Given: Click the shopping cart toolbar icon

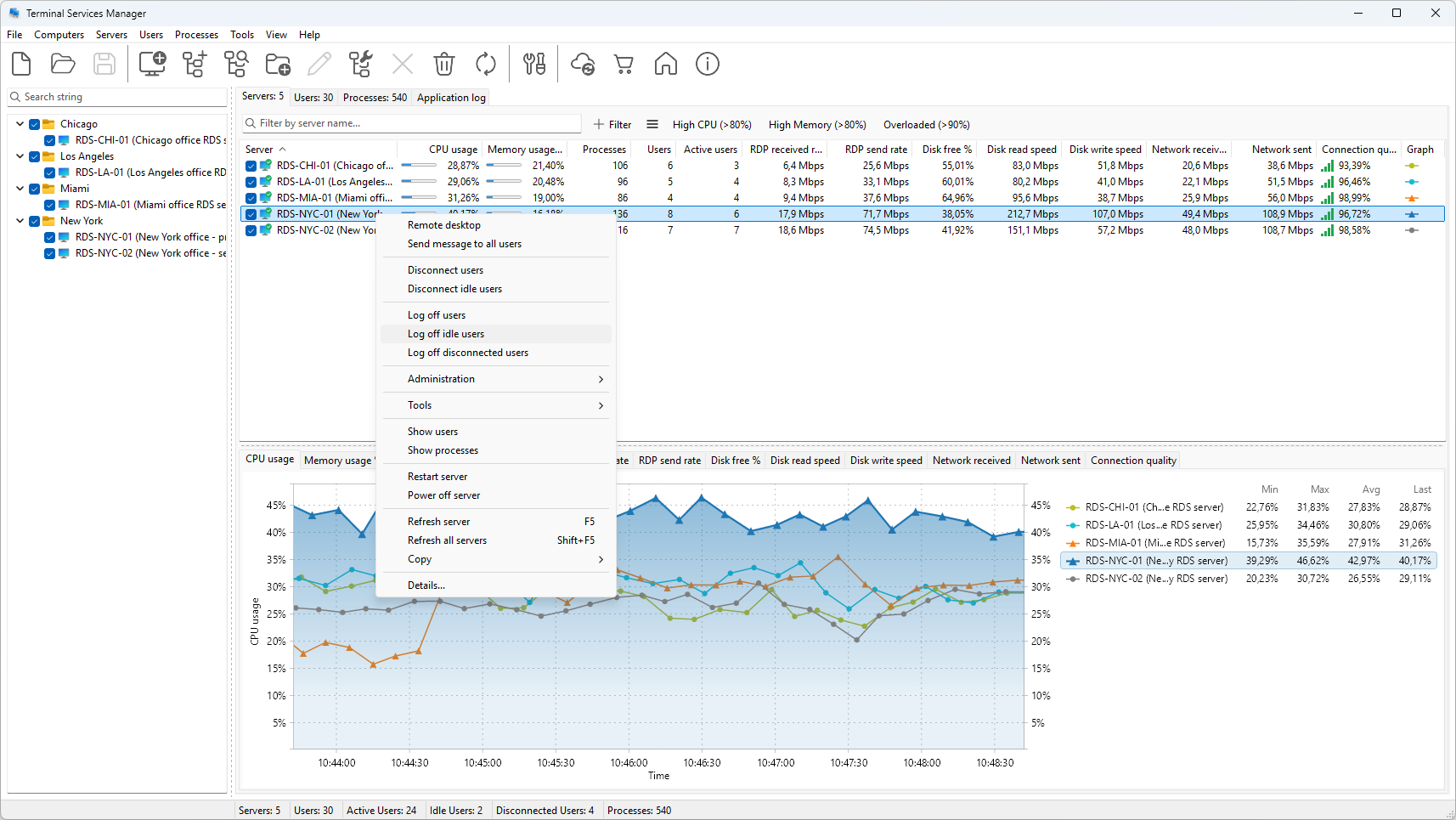Looking at the screenshot, I should [x=624, y=64].
